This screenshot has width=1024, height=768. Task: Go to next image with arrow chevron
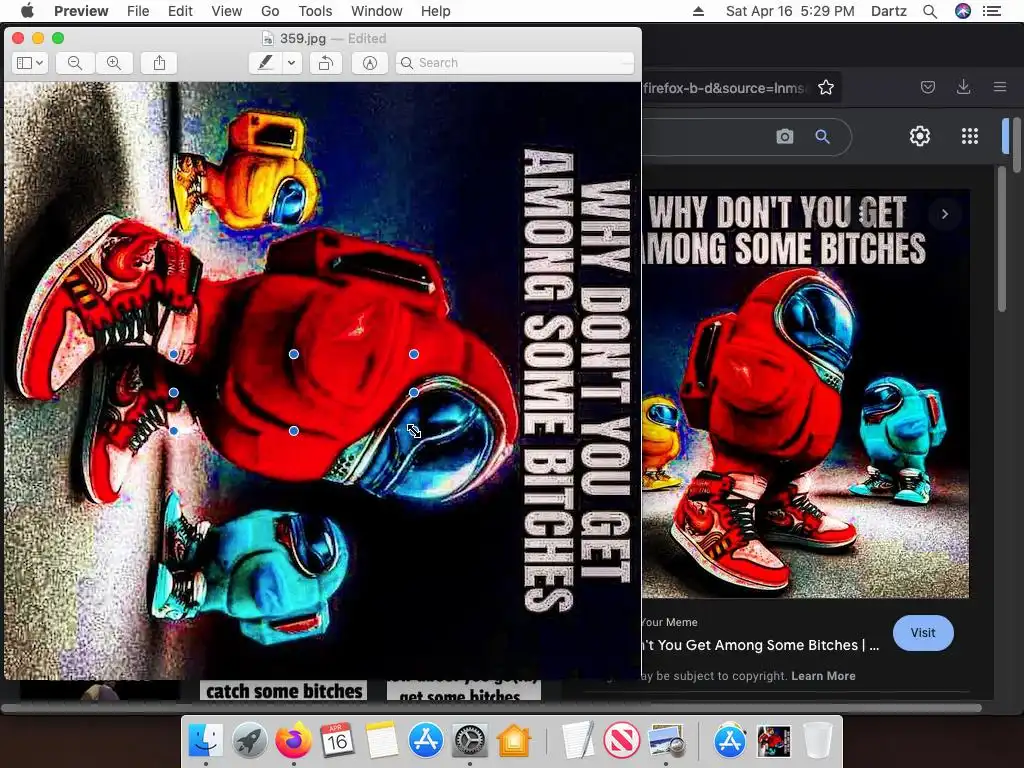click(x=944, y=214)
